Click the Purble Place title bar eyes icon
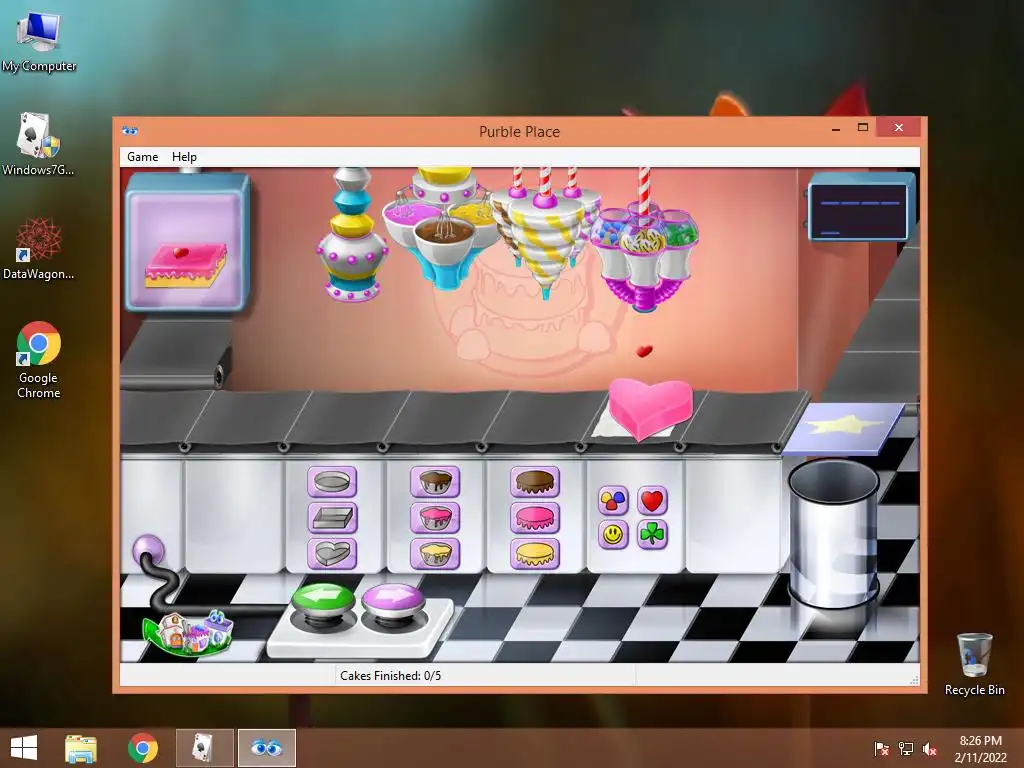 129,131
